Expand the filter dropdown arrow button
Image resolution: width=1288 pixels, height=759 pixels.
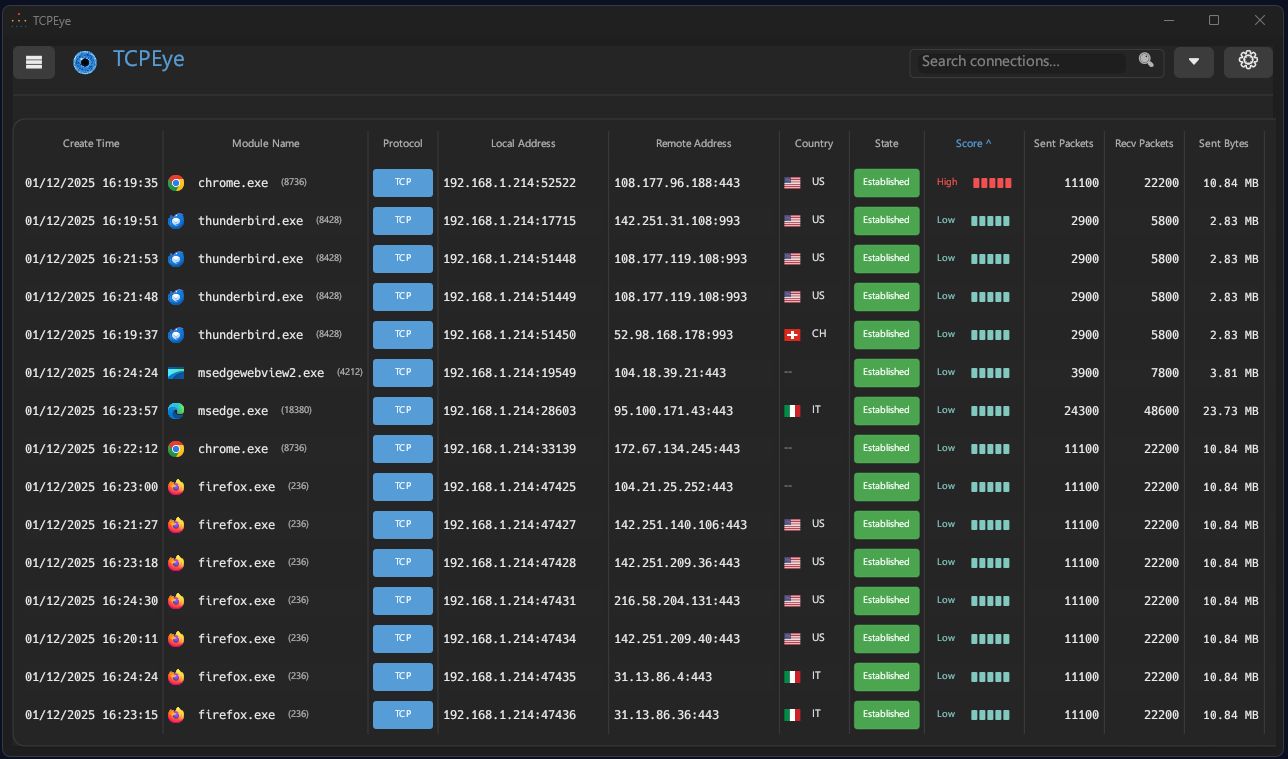pyautogui.click(x=1194, y=62)
